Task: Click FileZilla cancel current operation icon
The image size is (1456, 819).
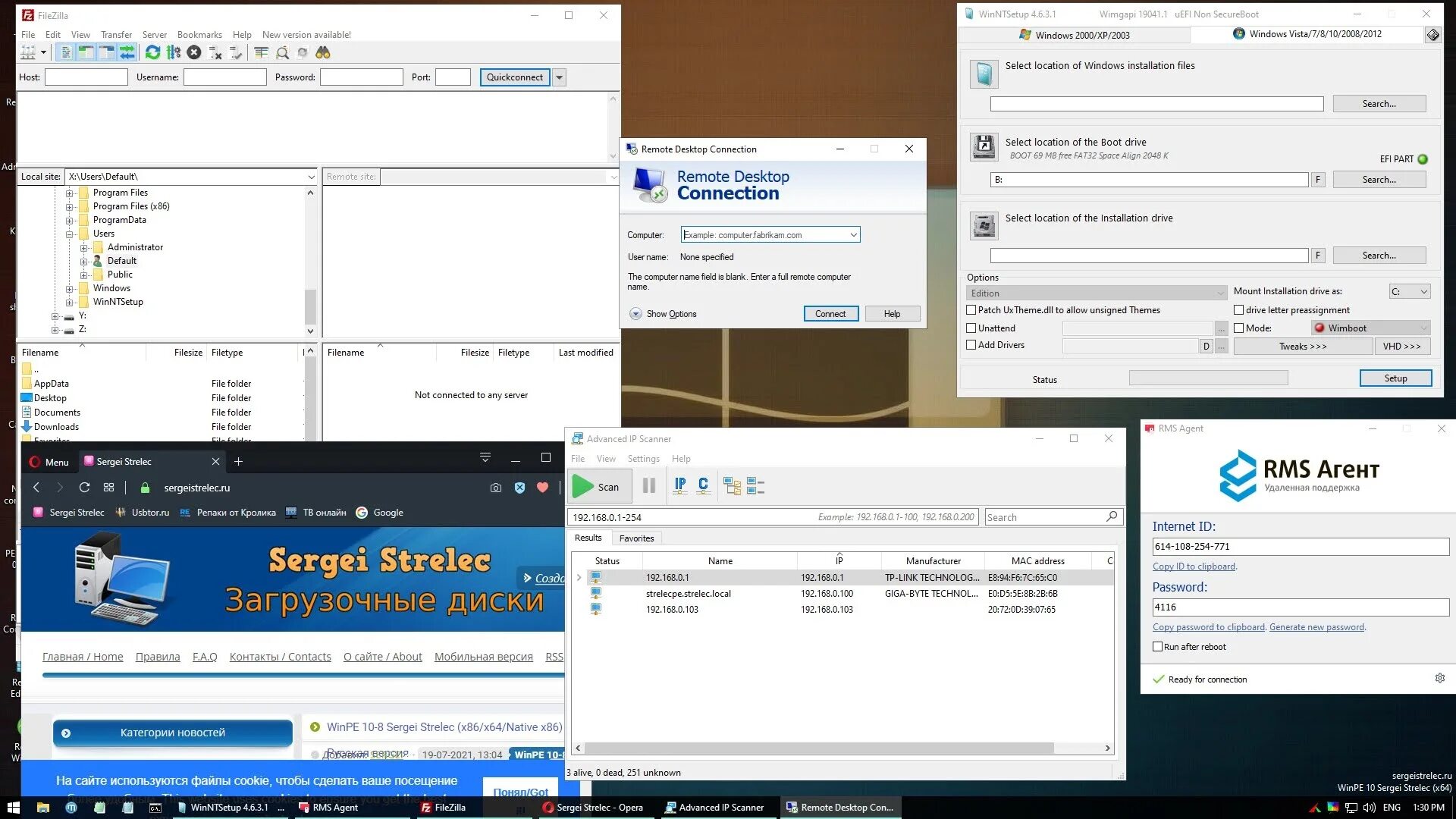Action: pyautogui.click(x=194, y=52)
